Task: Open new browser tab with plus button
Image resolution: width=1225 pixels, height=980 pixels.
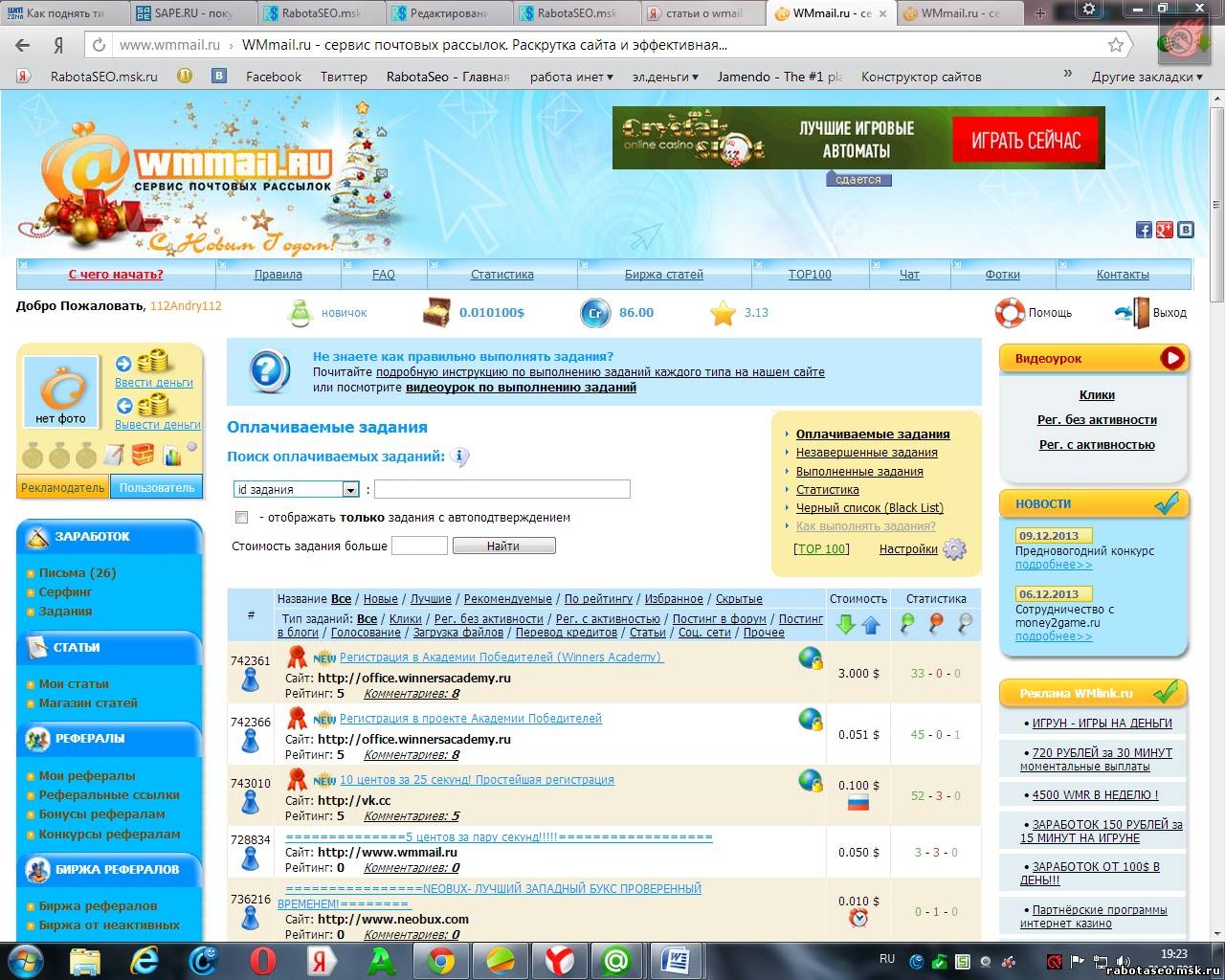Action: click(1040, 13)
